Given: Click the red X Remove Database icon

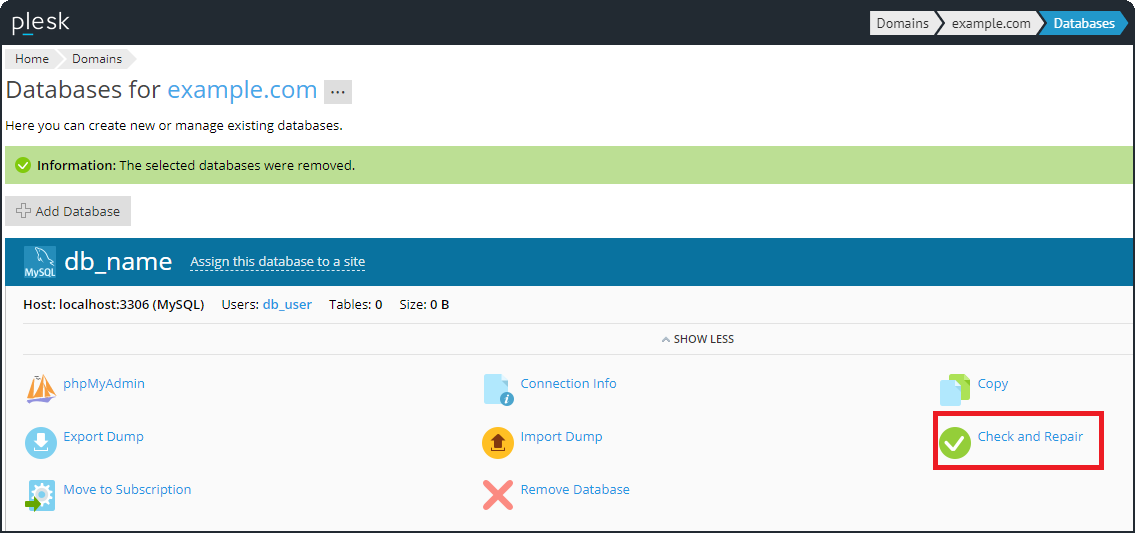Looking at the screenshot, I should pyautogui.click(x=498, y=495).
